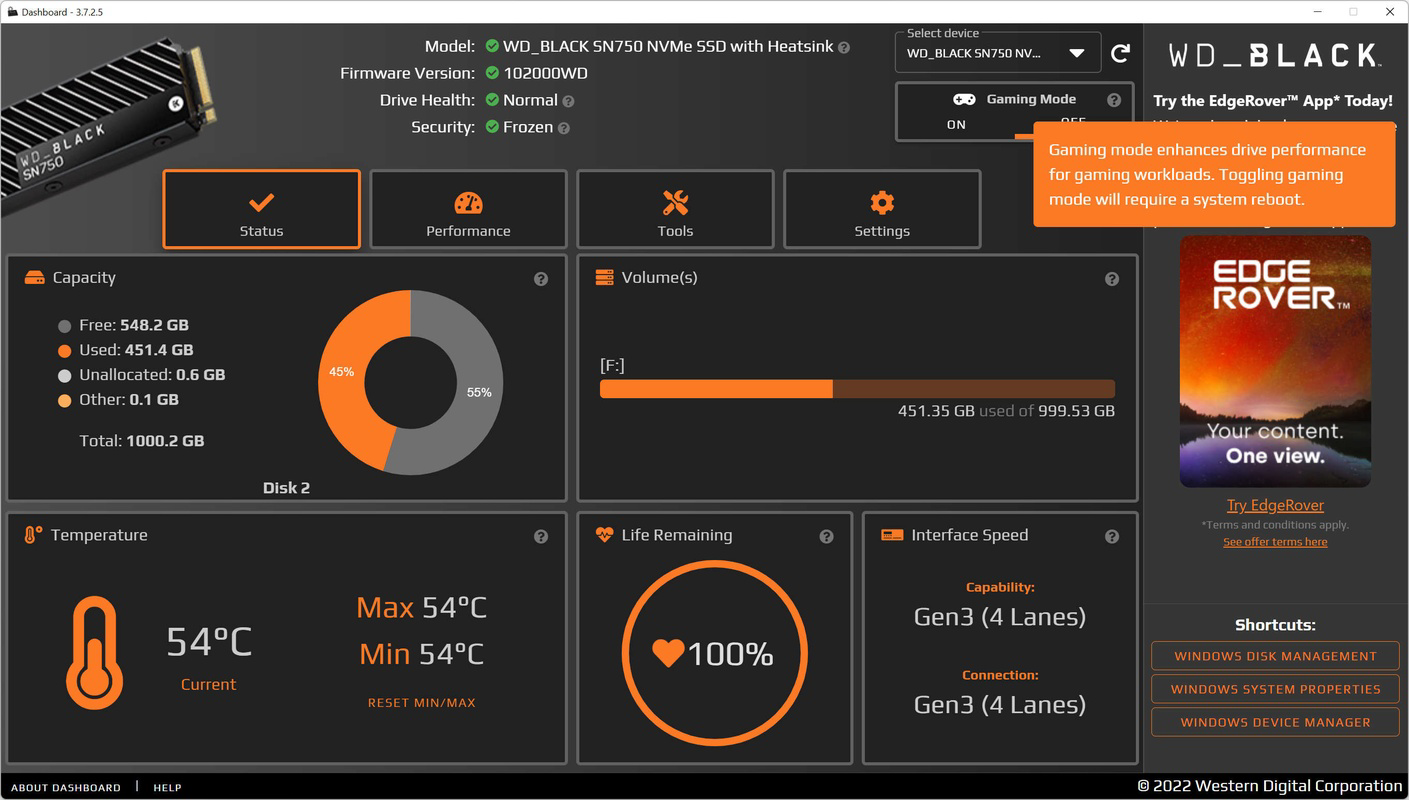Click the F: volume usage bar
This screenshot has height=800, width=1409.
pos(857,389)
